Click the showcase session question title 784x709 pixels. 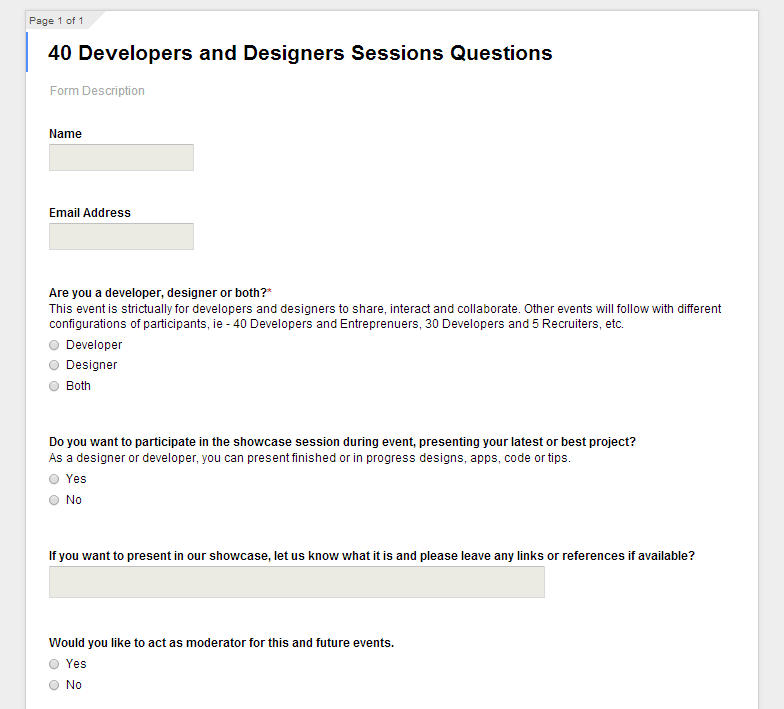342,442
